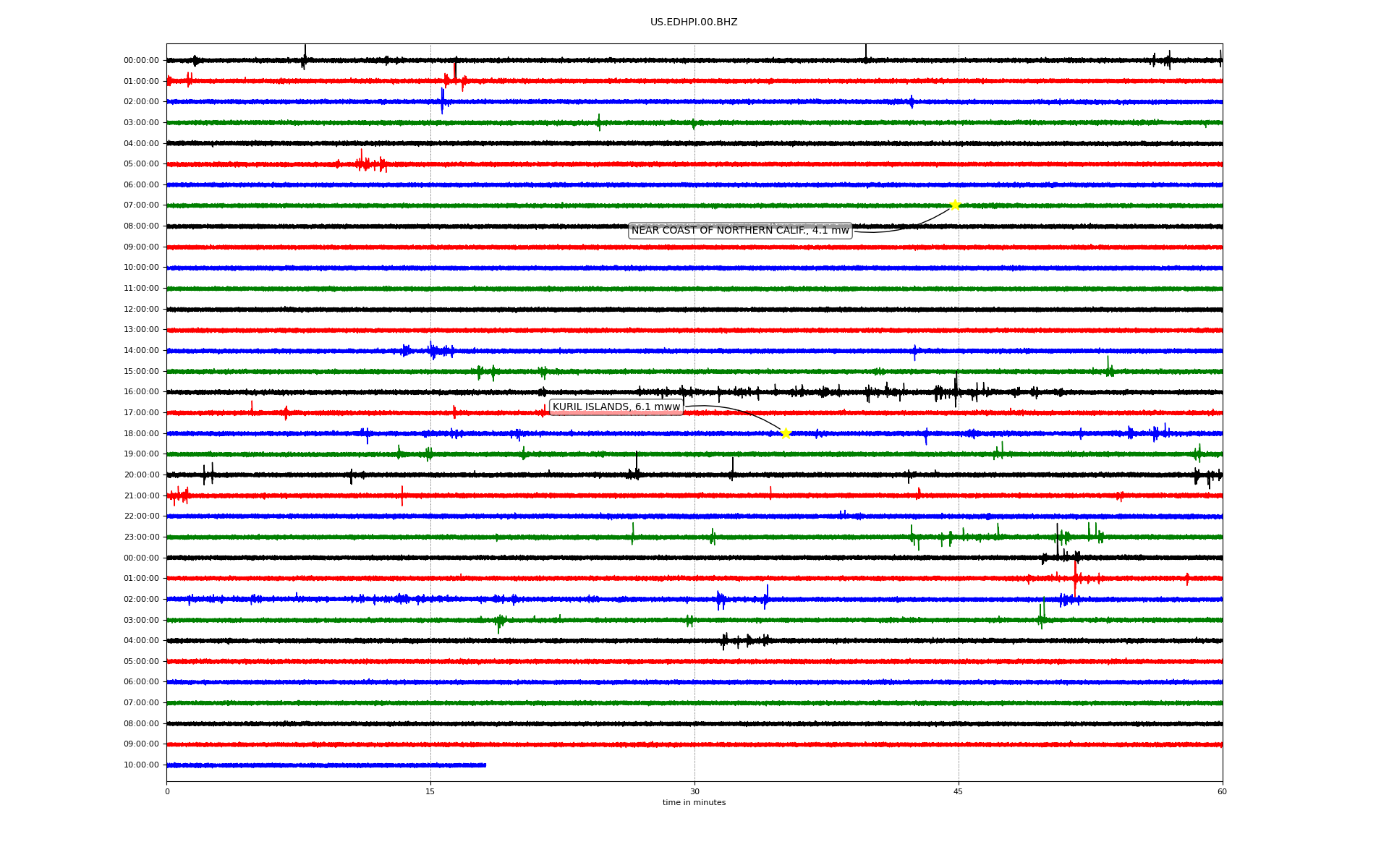Viewport: 1389px width, 868px height.
Task: Click the 11:00:00 row label
Action: coord(141,289)
